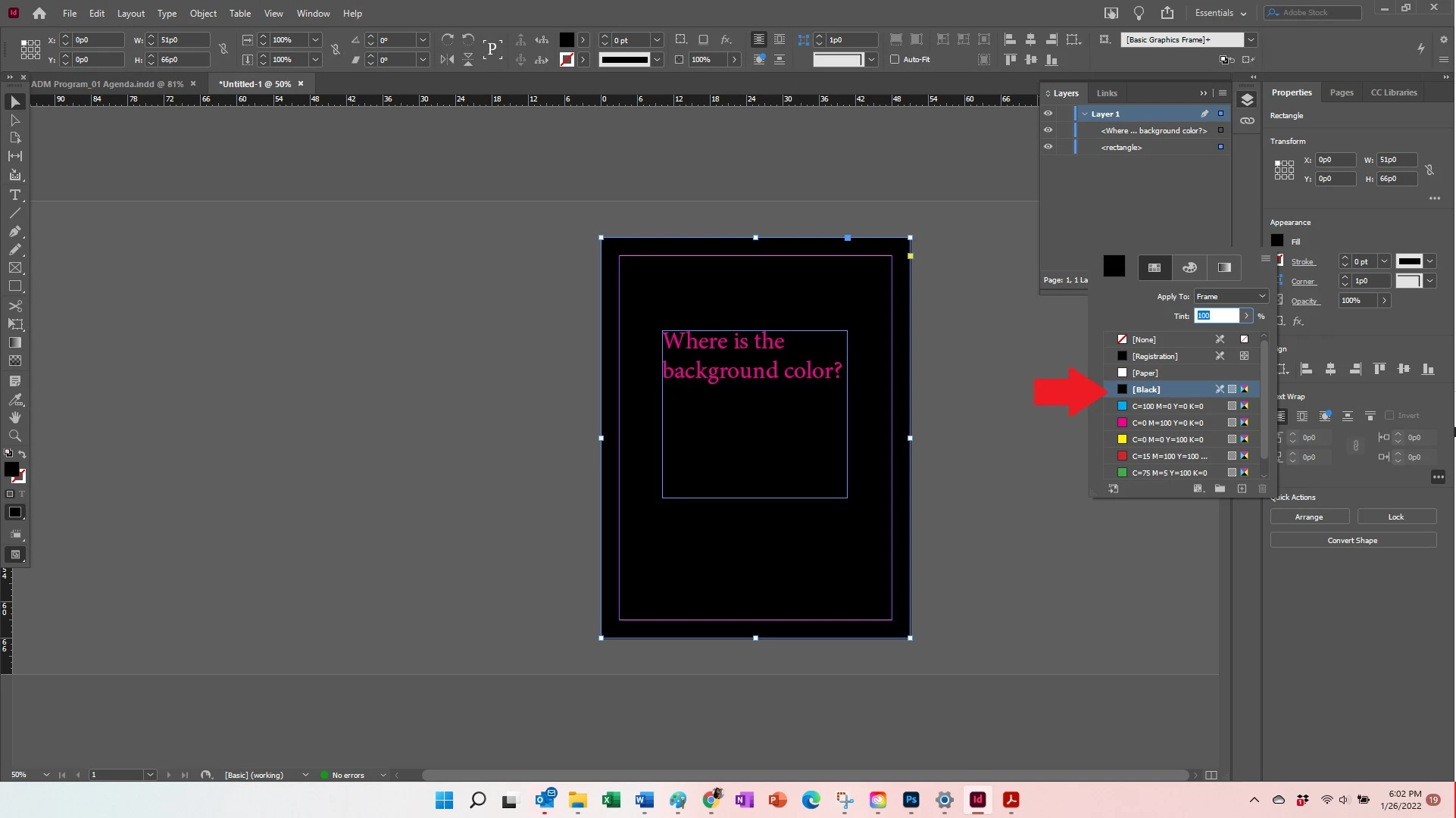Select the Eyedropper tool
This screenshot has height=818, width=1456.
click(14, 399)
